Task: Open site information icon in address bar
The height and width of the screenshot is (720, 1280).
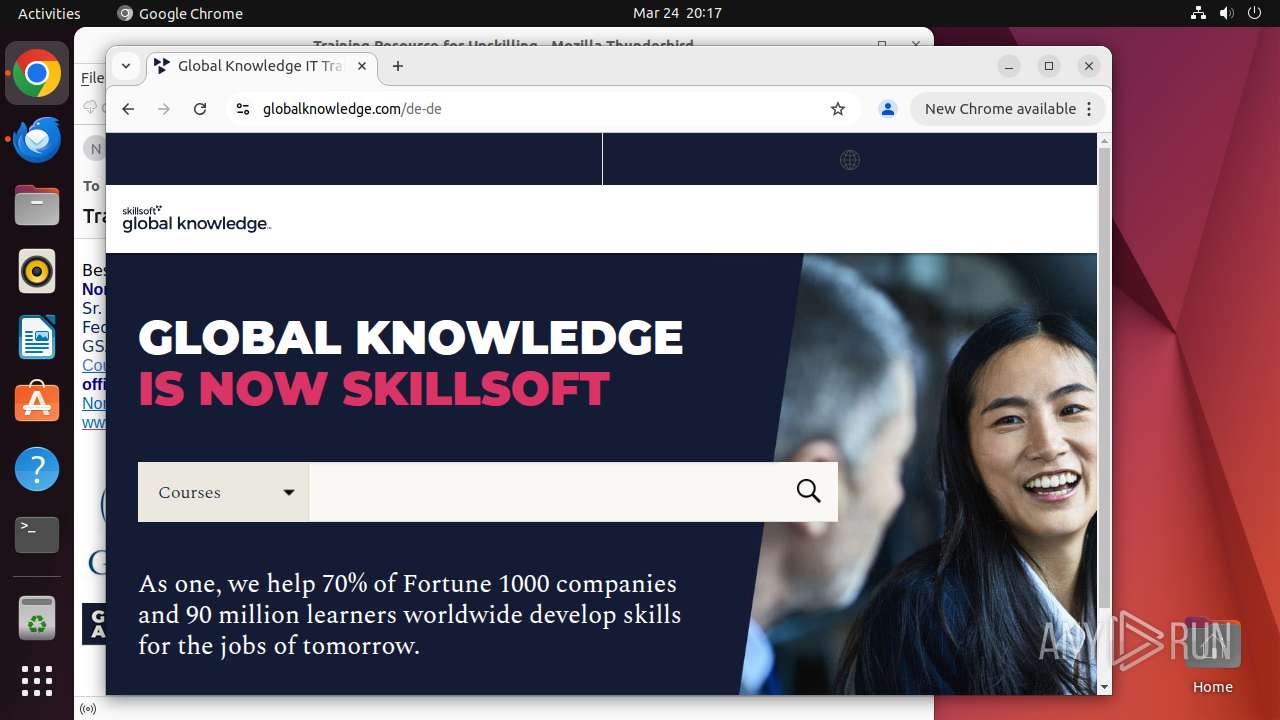Action: coord(242,109)
